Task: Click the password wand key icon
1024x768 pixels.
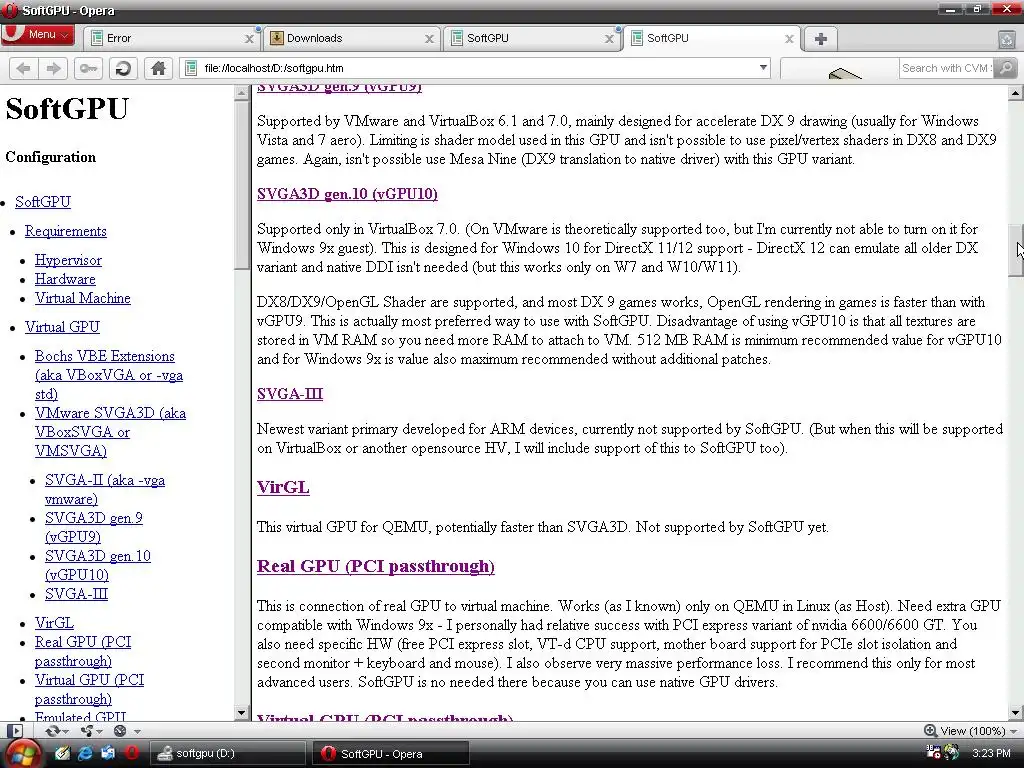Action: (x=88, y=68)
